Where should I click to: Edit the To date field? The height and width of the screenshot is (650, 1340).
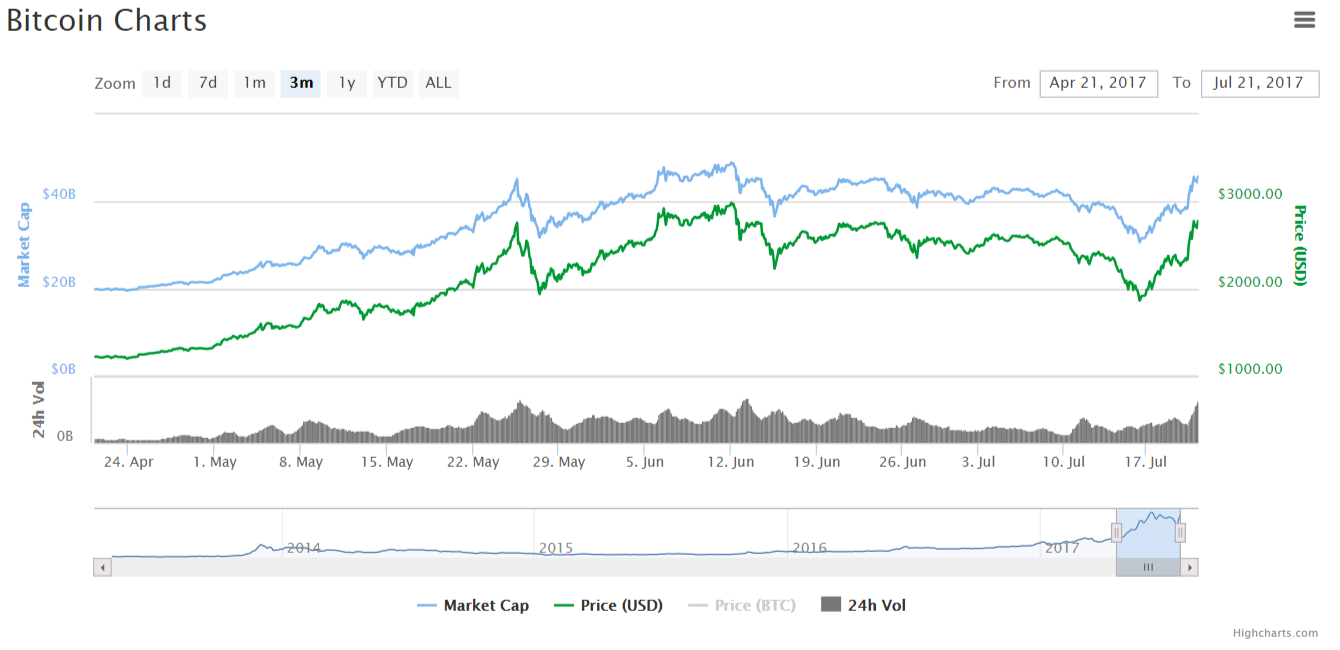pos(1259,83)
